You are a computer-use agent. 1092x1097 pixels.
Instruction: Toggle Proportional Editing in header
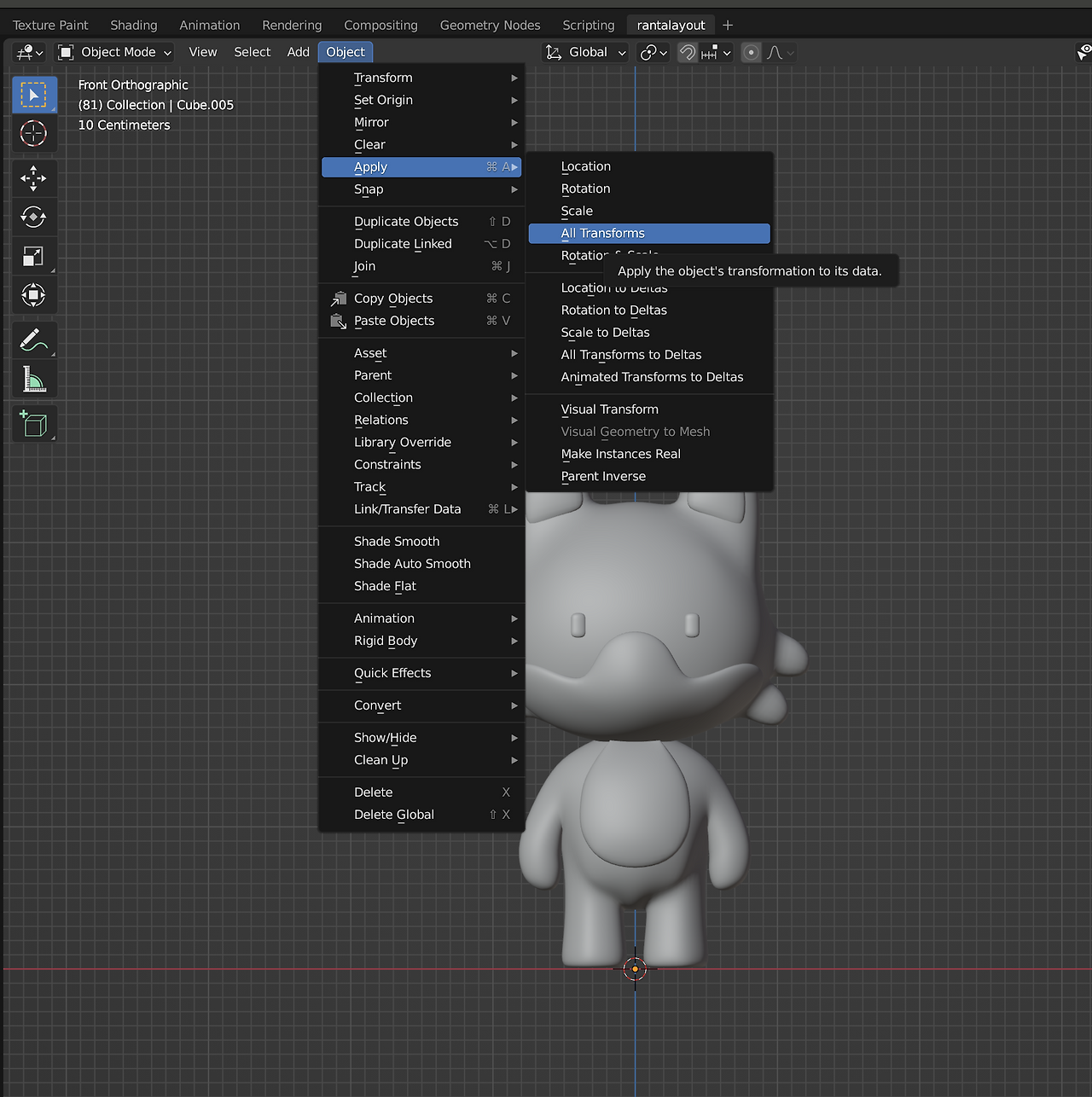pyautogui.click(x=751, y=53)
